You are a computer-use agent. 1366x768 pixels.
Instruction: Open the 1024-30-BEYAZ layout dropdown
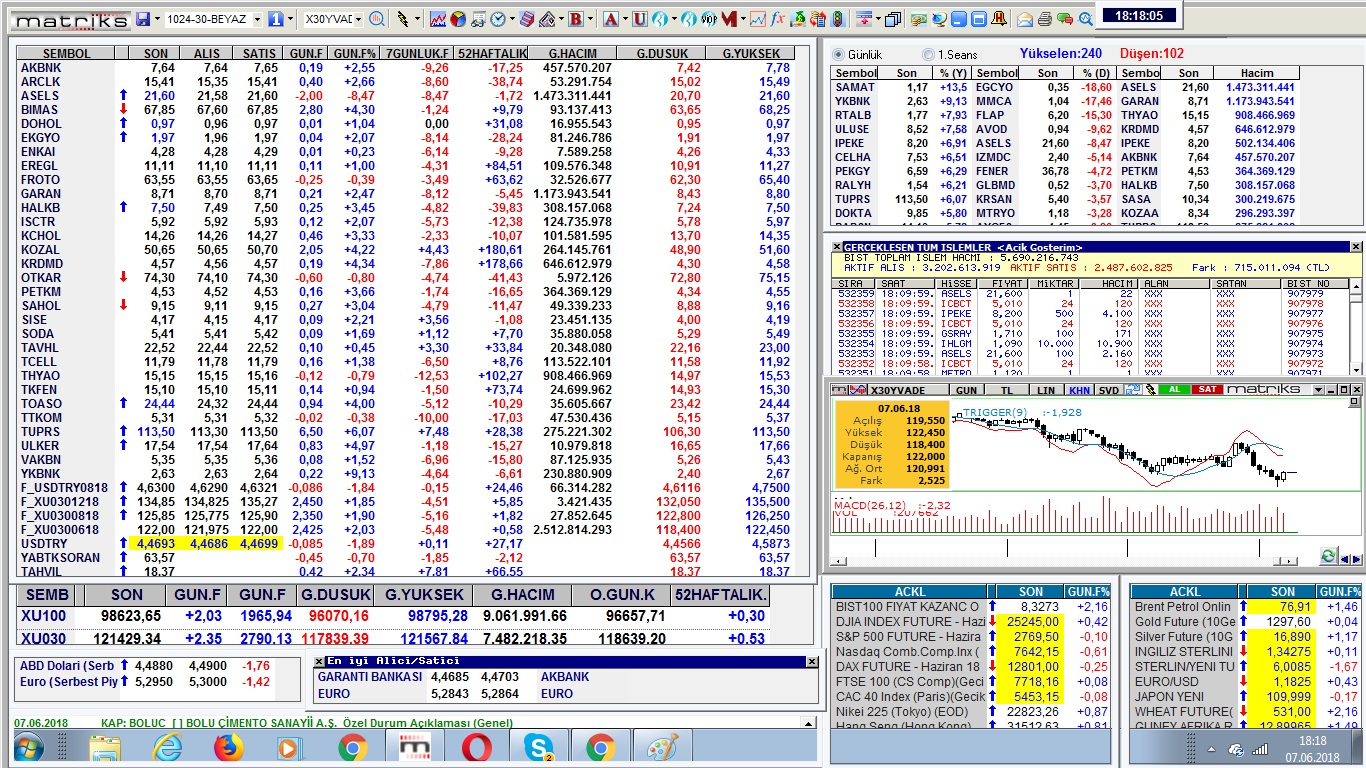click(257, 19)
